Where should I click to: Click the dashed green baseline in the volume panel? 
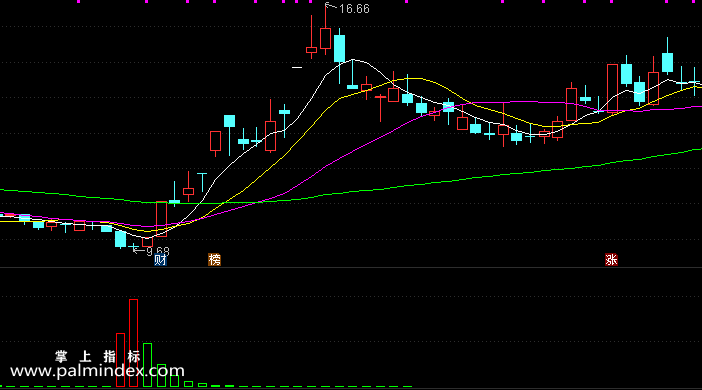pyautogui.click(x=206, y=386)
